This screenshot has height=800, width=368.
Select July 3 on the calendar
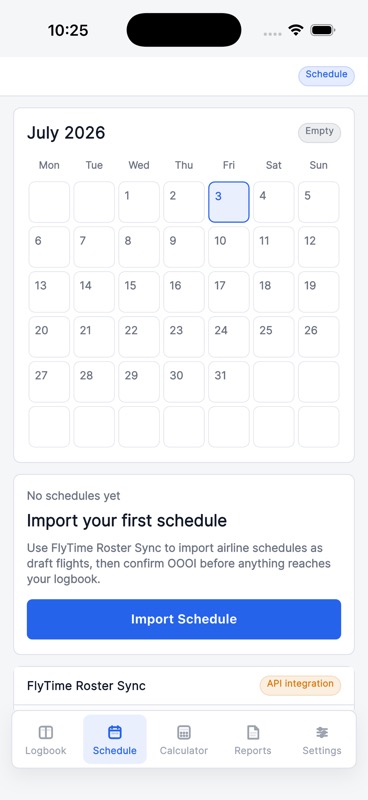[229, 202]
